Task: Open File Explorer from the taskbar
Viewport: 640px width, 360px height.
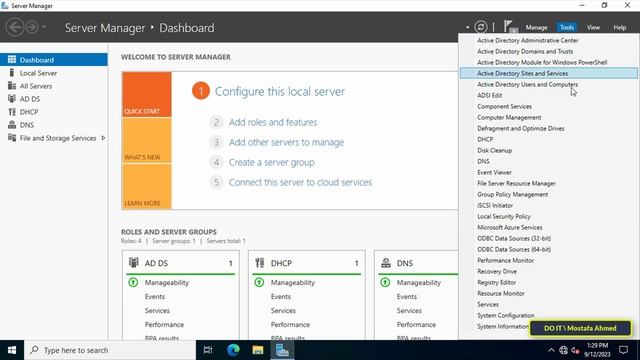Action: (x=258, y=350)
